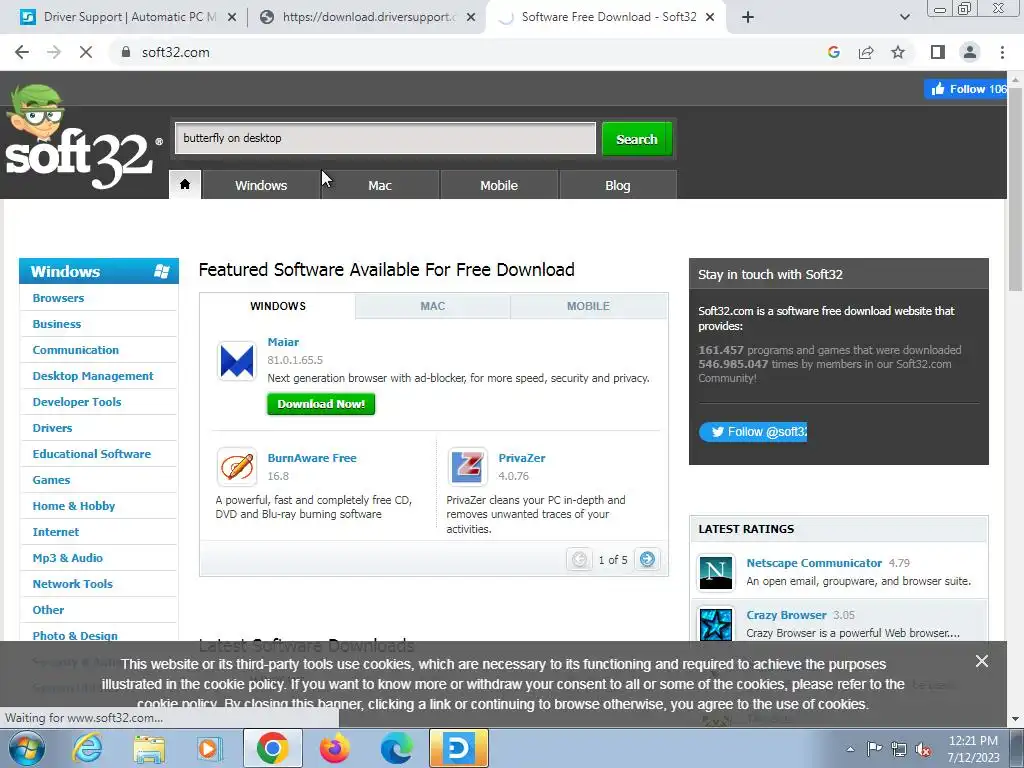Open File Explorer from the taskbar
The image size is (1024, 768).
pyautogui.click(x=149, y=748)
